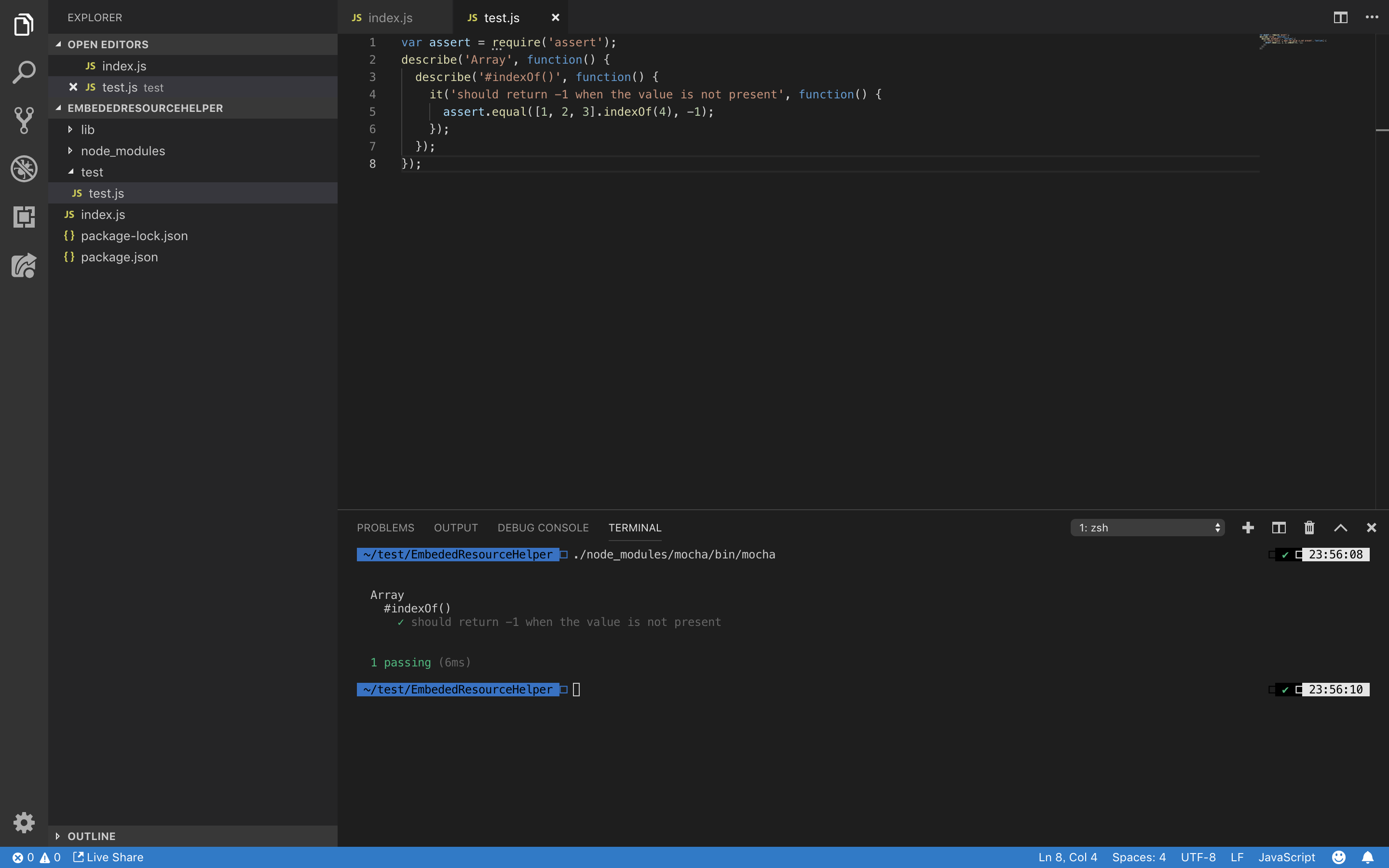The height and width of the screenshot is (868, 1389).
Task: Open index.js in Open Editors list
Action: click(x=193, y=66)
